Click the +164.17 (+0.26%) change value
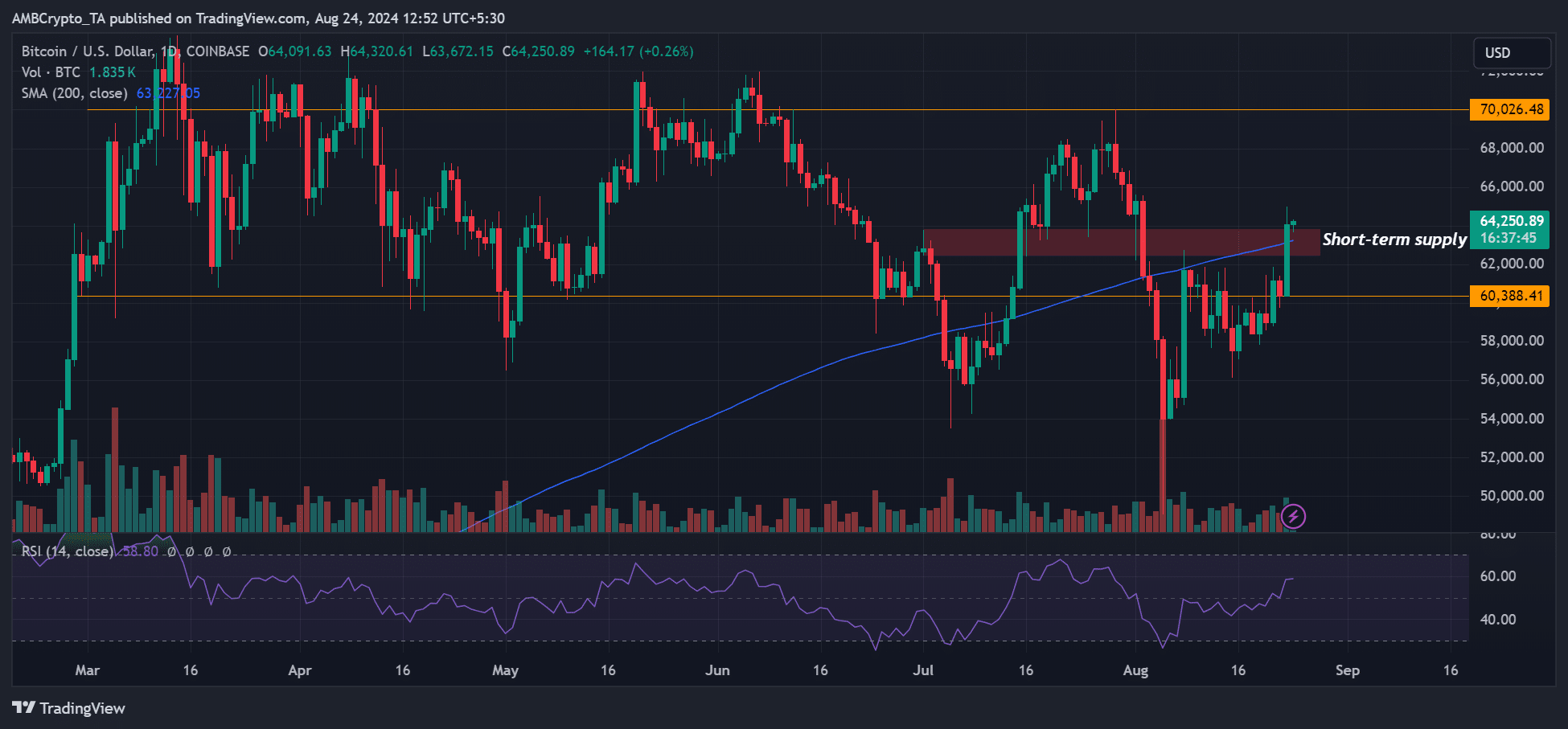 pos(638,51)
